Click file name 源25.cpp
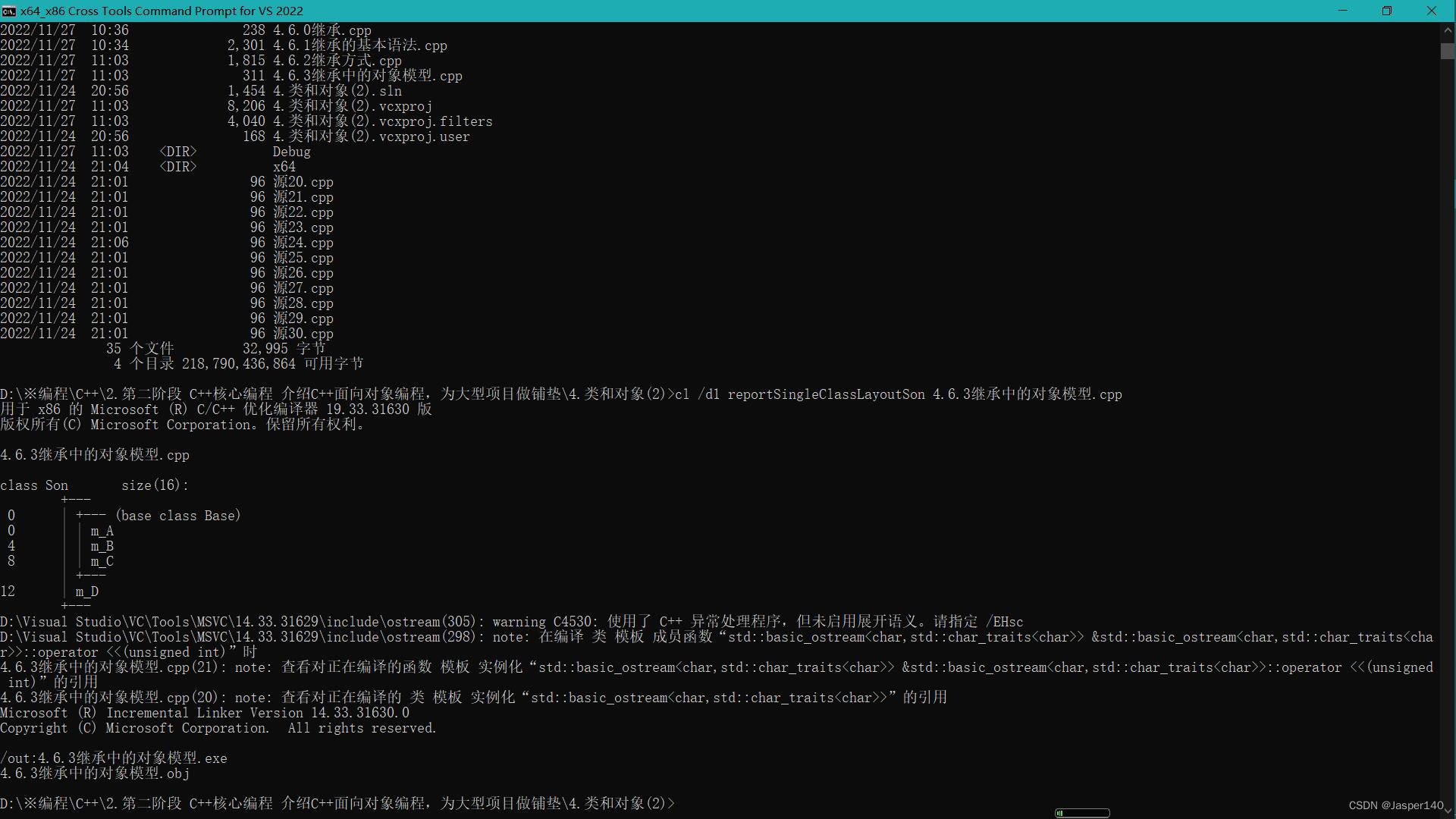 303,258
